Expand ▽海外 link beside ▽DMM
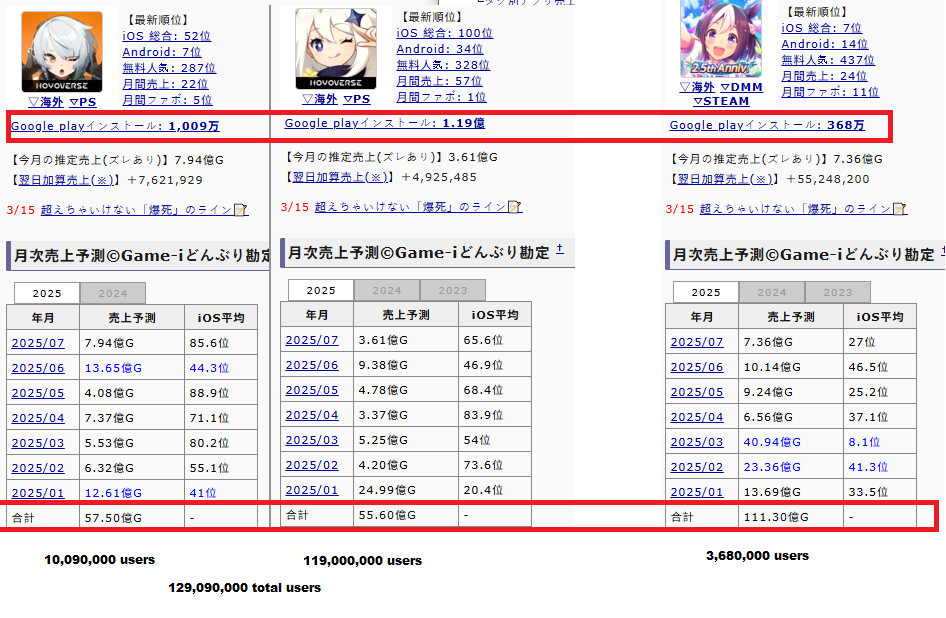The height and width of the screenshot is (618, 946). (697, 88)
